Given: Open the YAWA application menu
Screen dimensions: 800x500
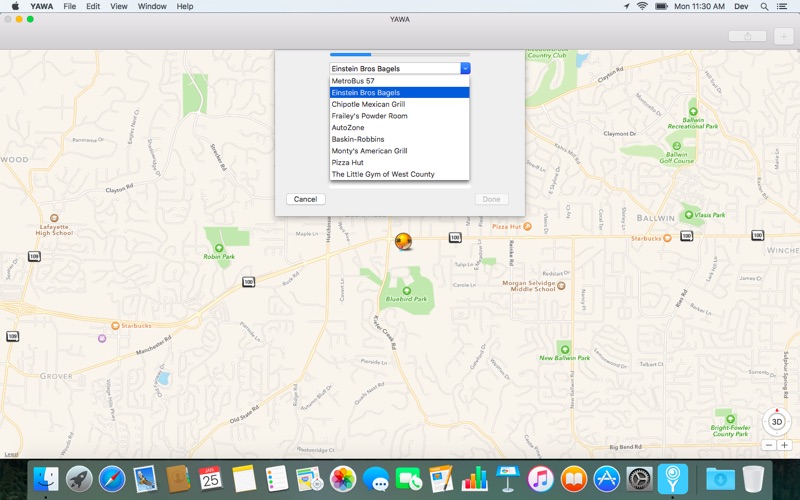Looking at the screenshot, I should [41, 6].
